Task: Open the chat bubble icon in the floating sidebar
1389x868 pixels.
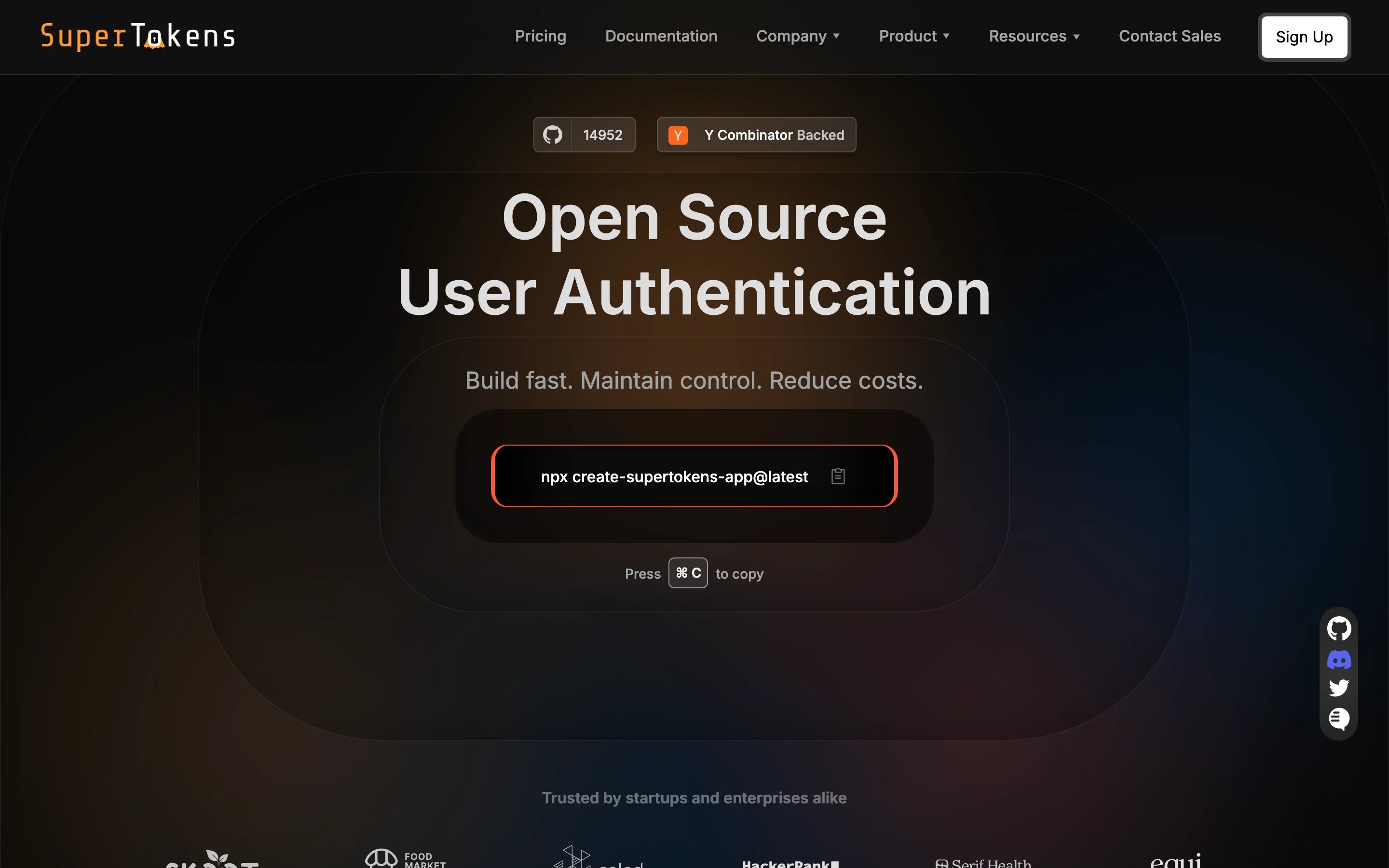Action: coord(1338,718)
